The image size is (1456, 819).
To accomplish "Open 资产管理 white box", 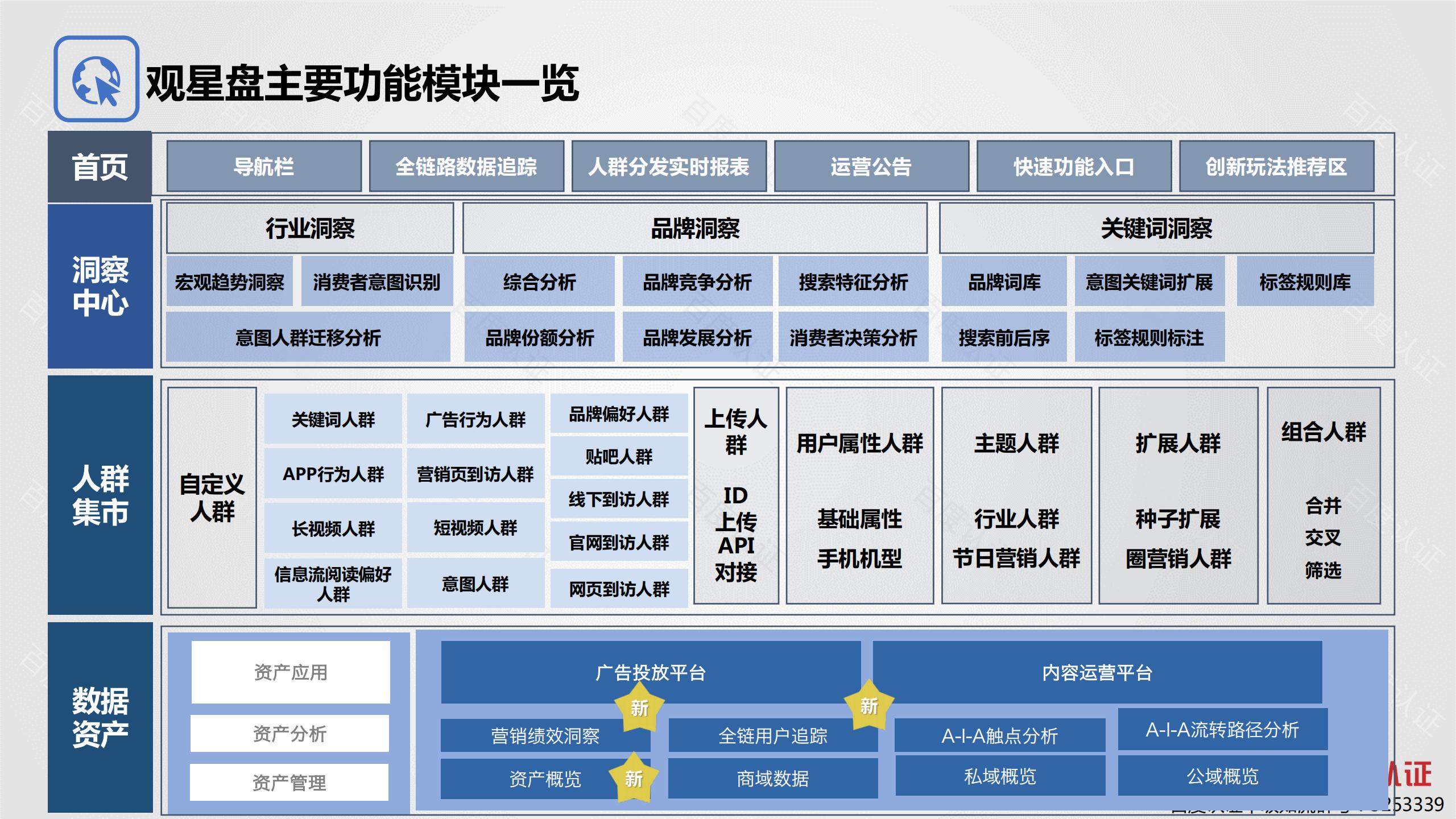I will 289,782.
